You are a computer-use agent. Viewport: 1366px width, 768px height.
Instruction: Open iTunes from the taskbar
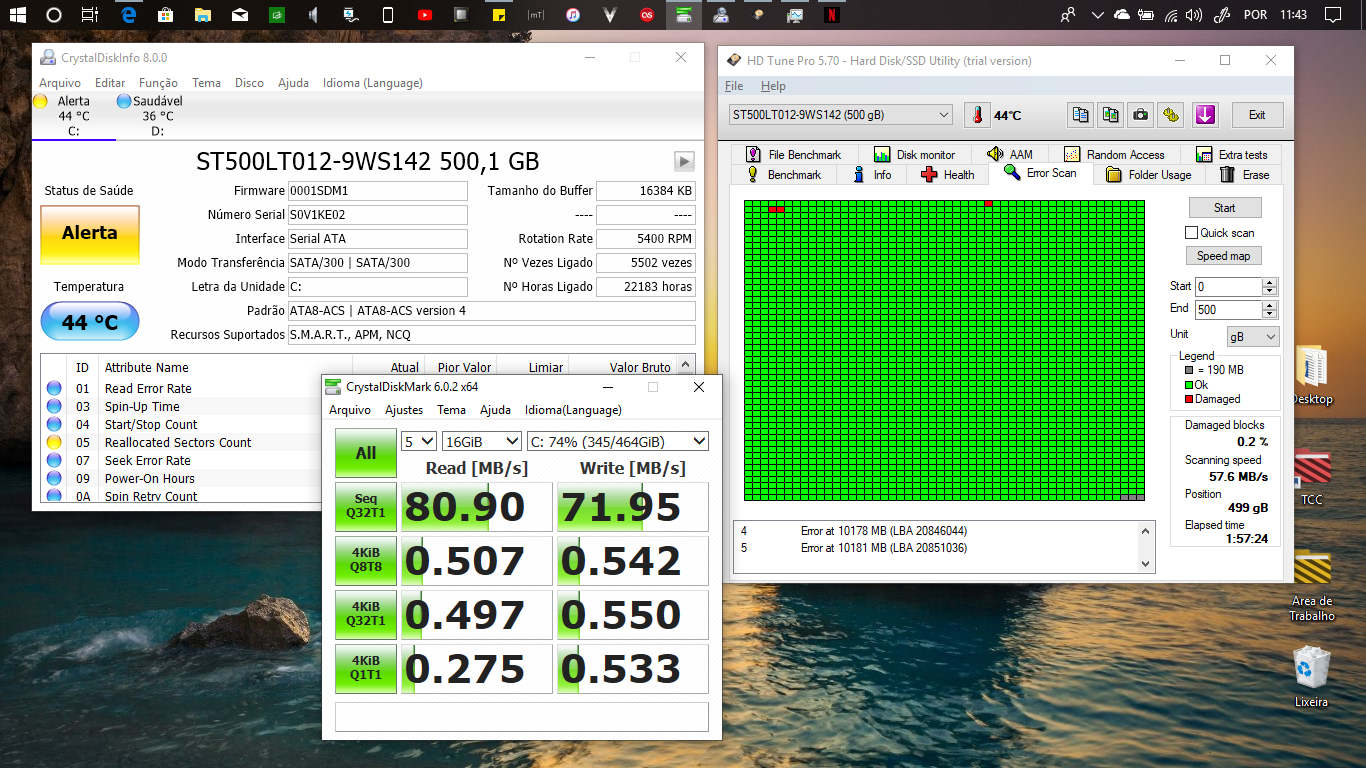(x=573, y=15)
